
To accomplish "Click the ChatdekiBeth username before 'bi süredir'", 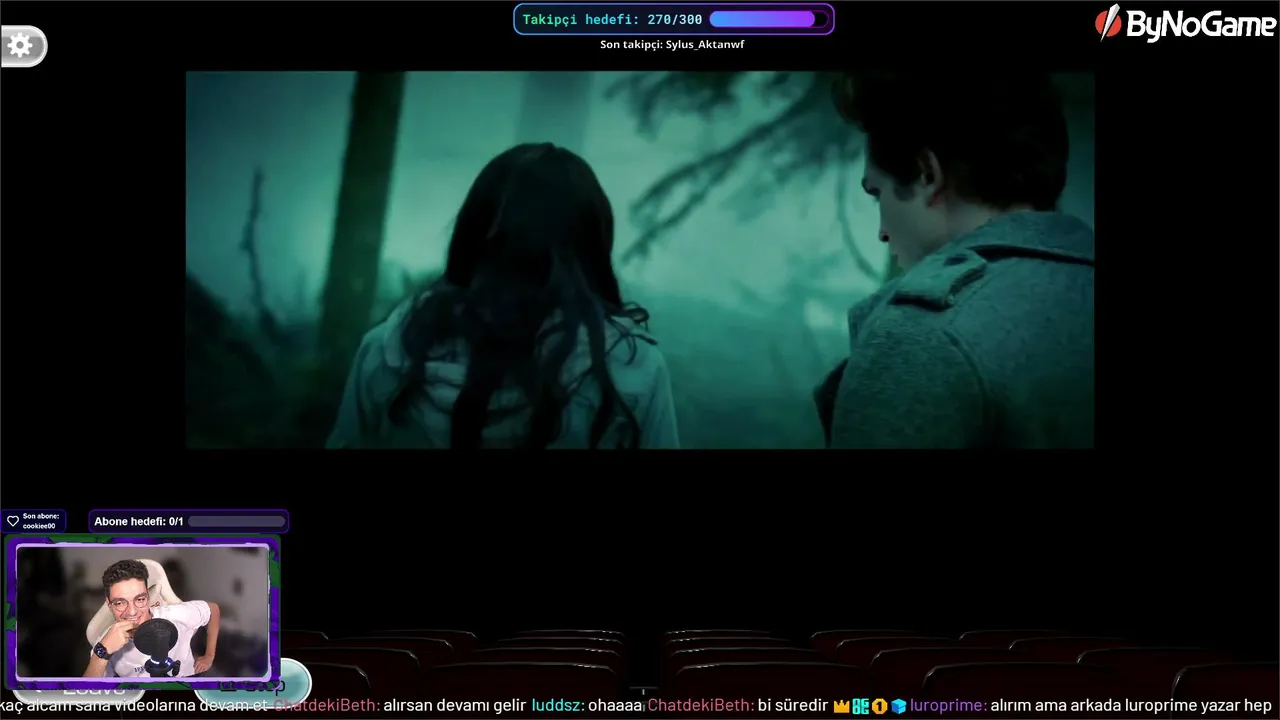I will pyautogui.click(x=701, y=706).
